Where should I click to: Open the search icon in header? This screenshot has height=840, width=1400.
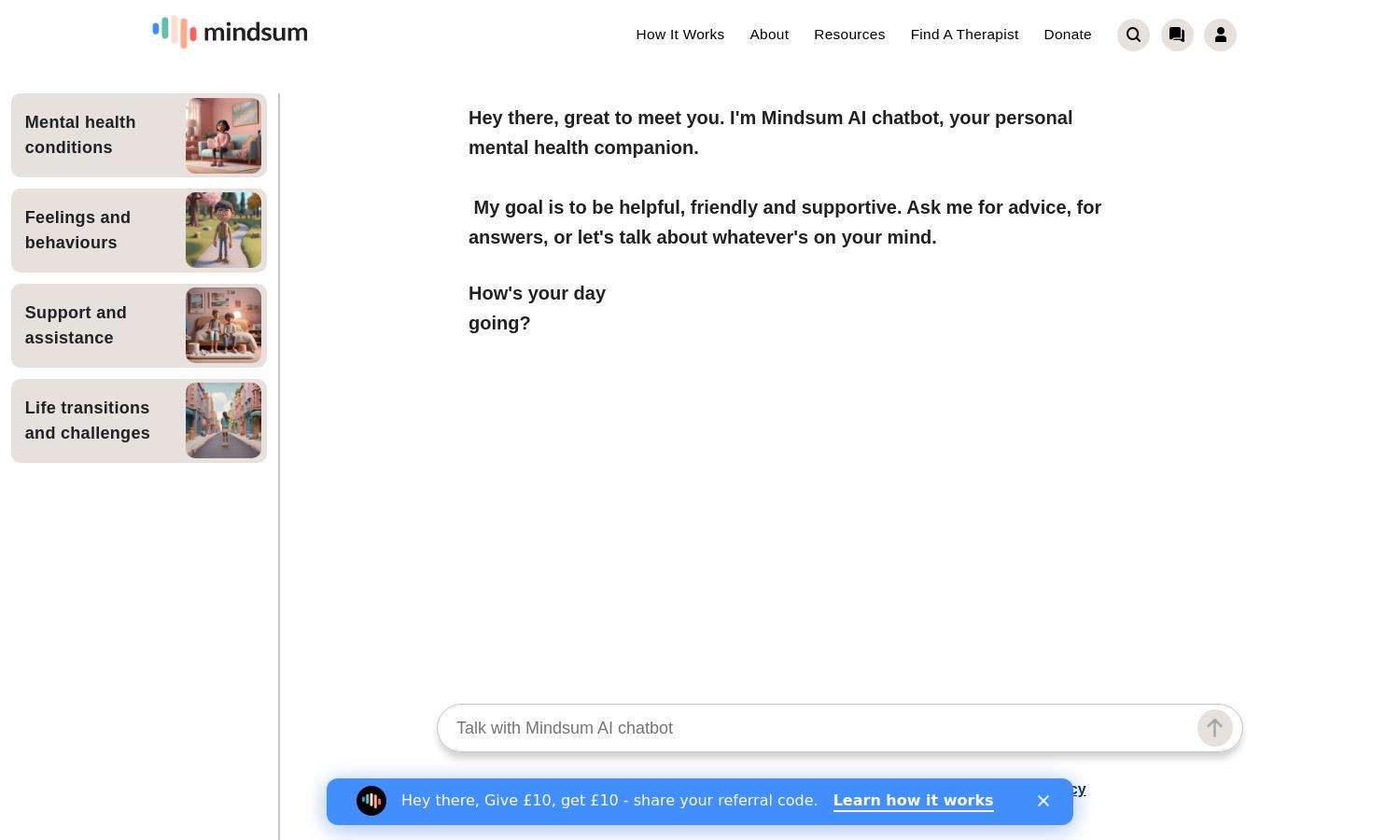[x=1133, y=35]
